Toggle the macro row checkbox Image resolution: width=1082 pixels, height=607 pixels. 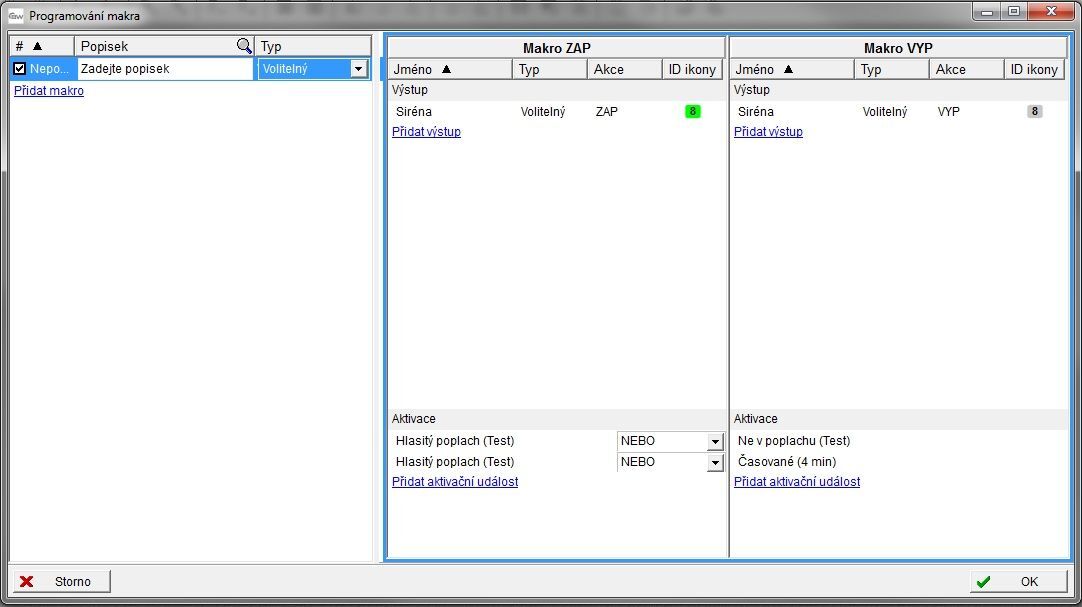19,69
